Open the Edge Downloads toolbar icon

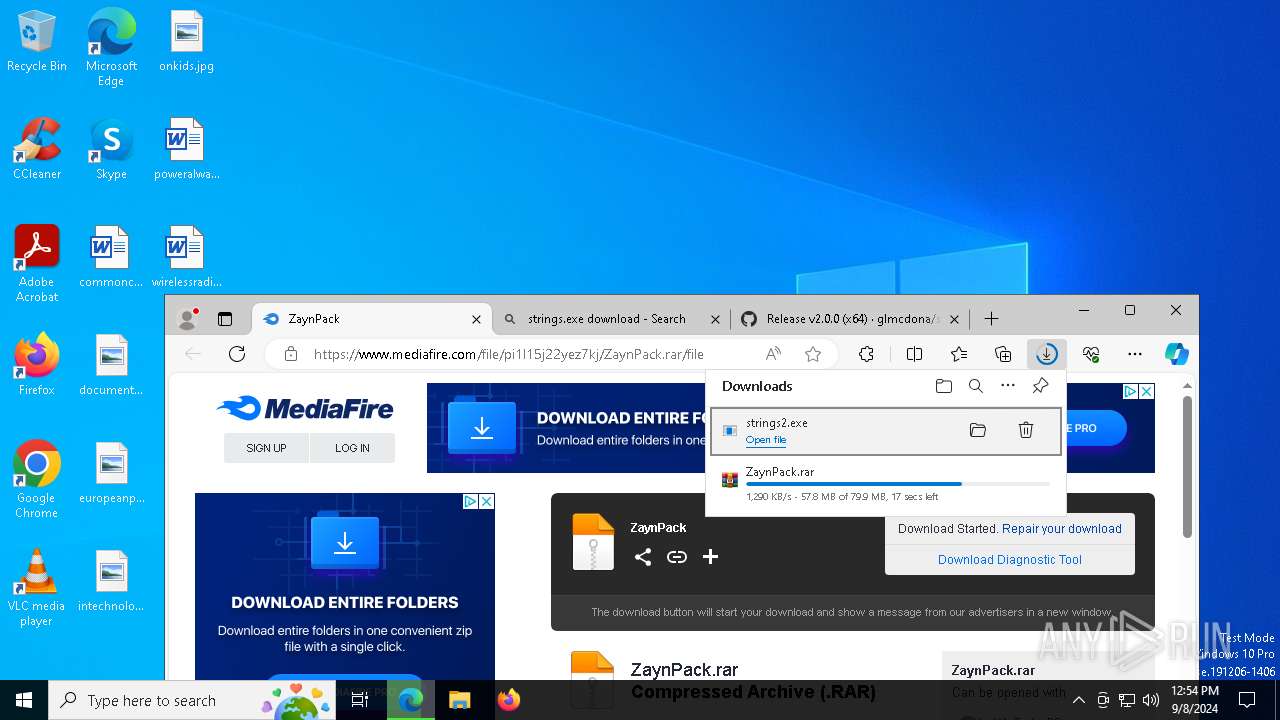(1046, 354)
